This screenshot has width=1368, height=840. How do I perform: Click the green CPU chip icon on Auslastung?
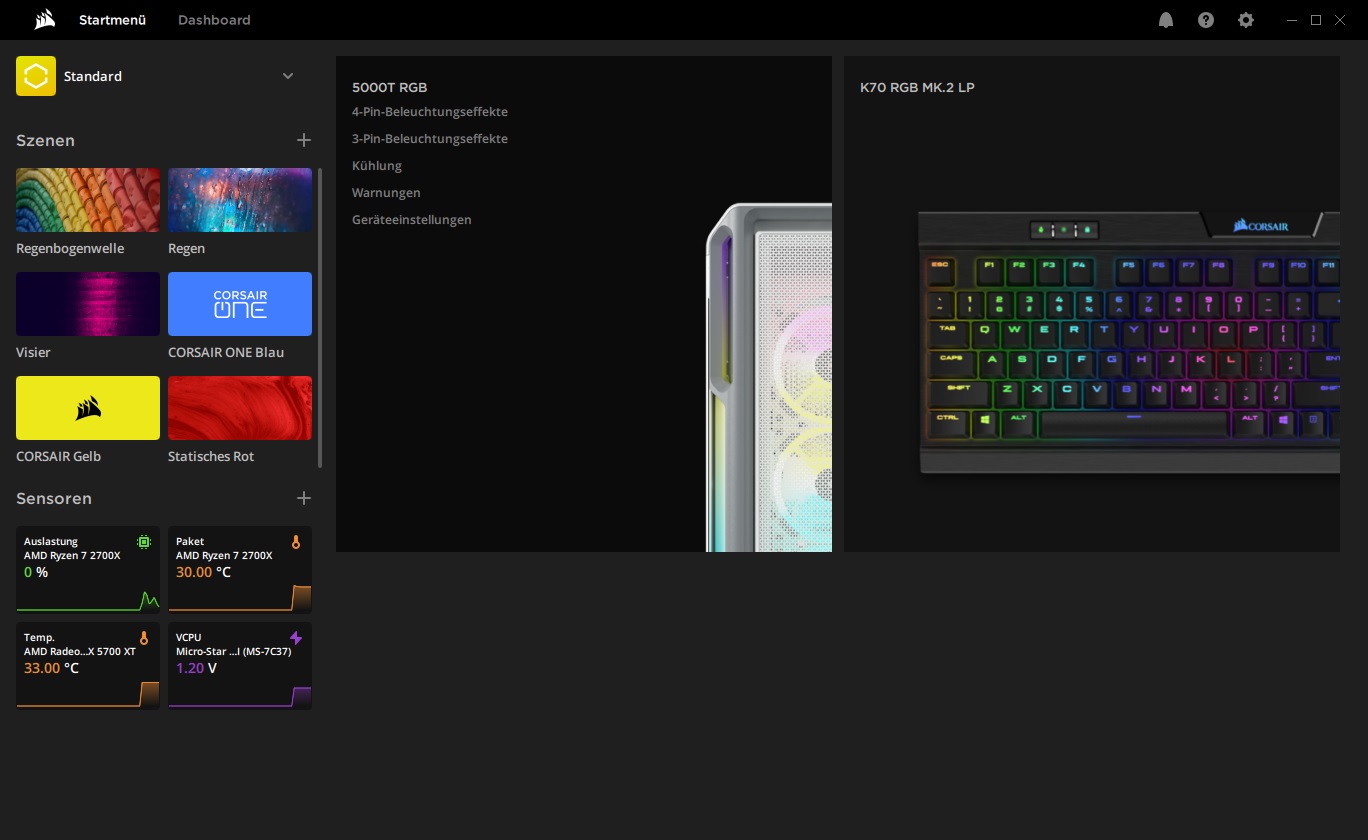144,542
